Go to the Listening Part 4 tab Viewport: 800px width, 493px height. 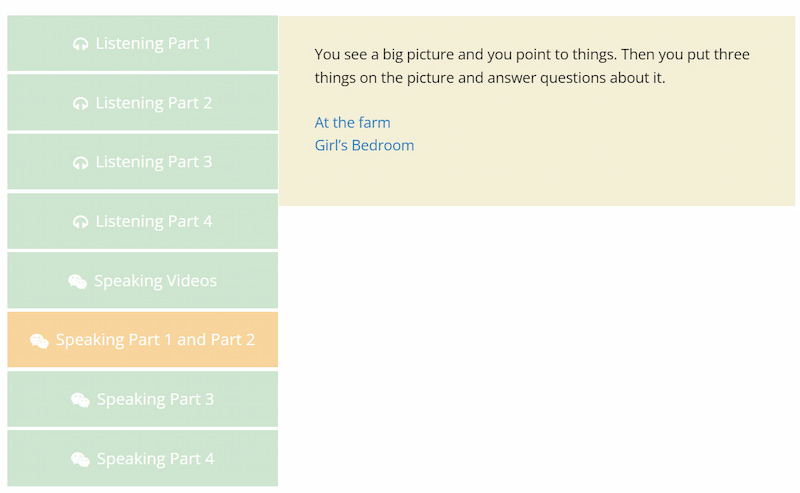[153, 221]
